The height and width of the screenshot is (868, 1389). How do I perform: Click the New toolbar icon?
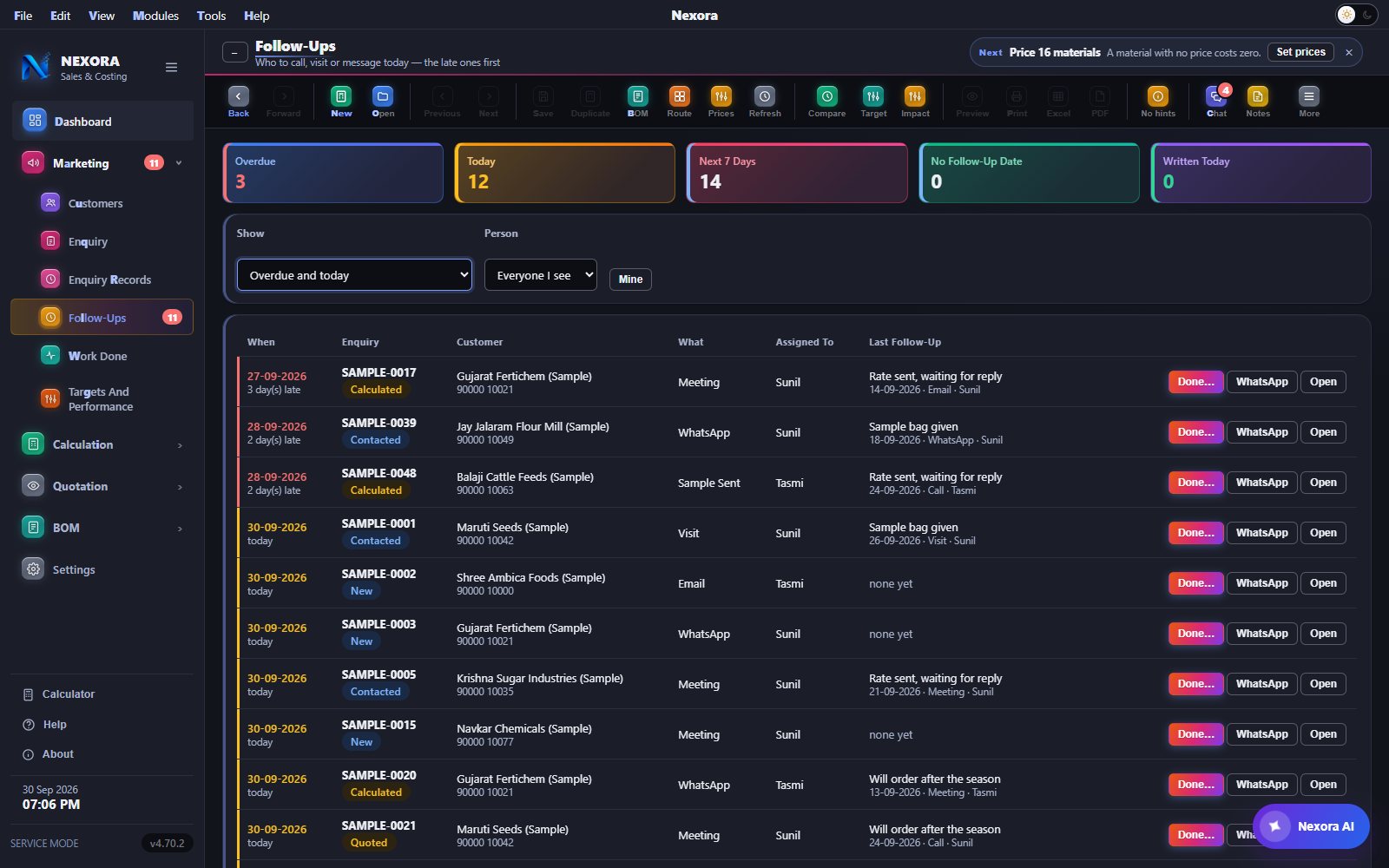tap(341, 101)
